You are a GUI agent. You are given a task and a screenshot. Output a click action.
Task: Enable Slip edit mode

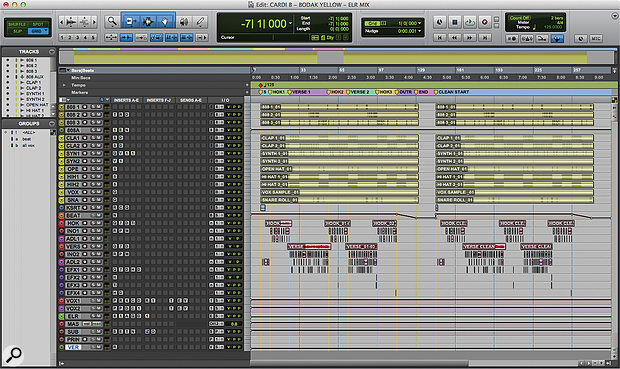pos(17,31)
